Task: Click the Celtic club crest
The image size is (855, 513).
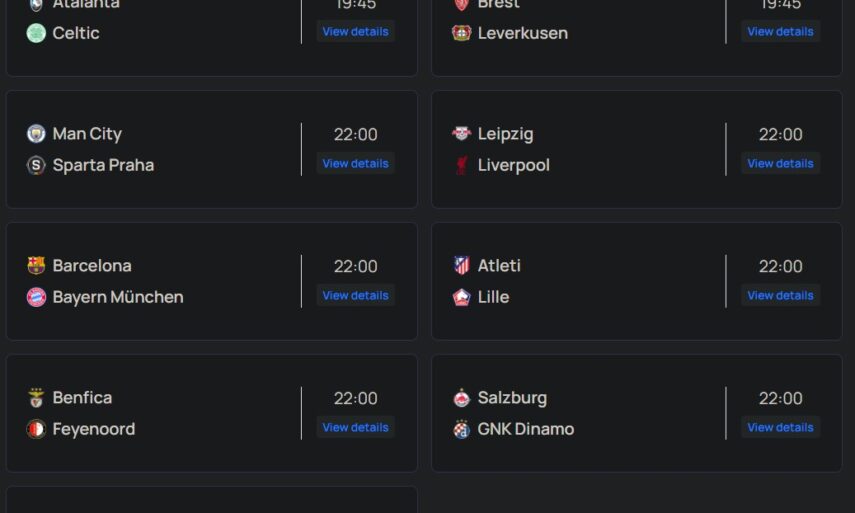Action: coord(36,33)
